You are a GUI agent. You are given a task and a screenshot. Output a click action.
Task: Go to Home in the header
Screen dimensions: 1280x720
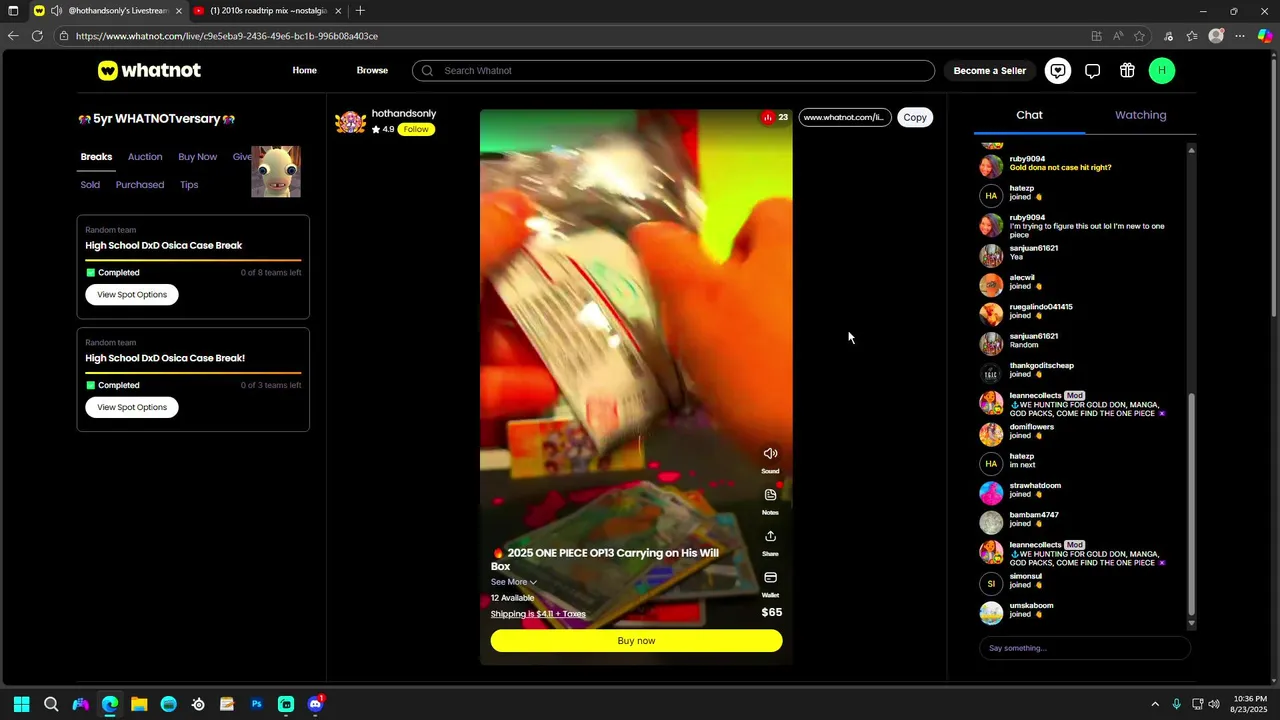click(305, 71)
